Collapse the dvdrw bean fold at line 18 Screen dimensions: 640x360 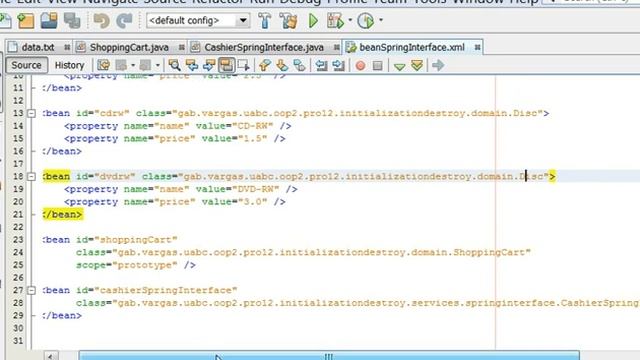31,177
